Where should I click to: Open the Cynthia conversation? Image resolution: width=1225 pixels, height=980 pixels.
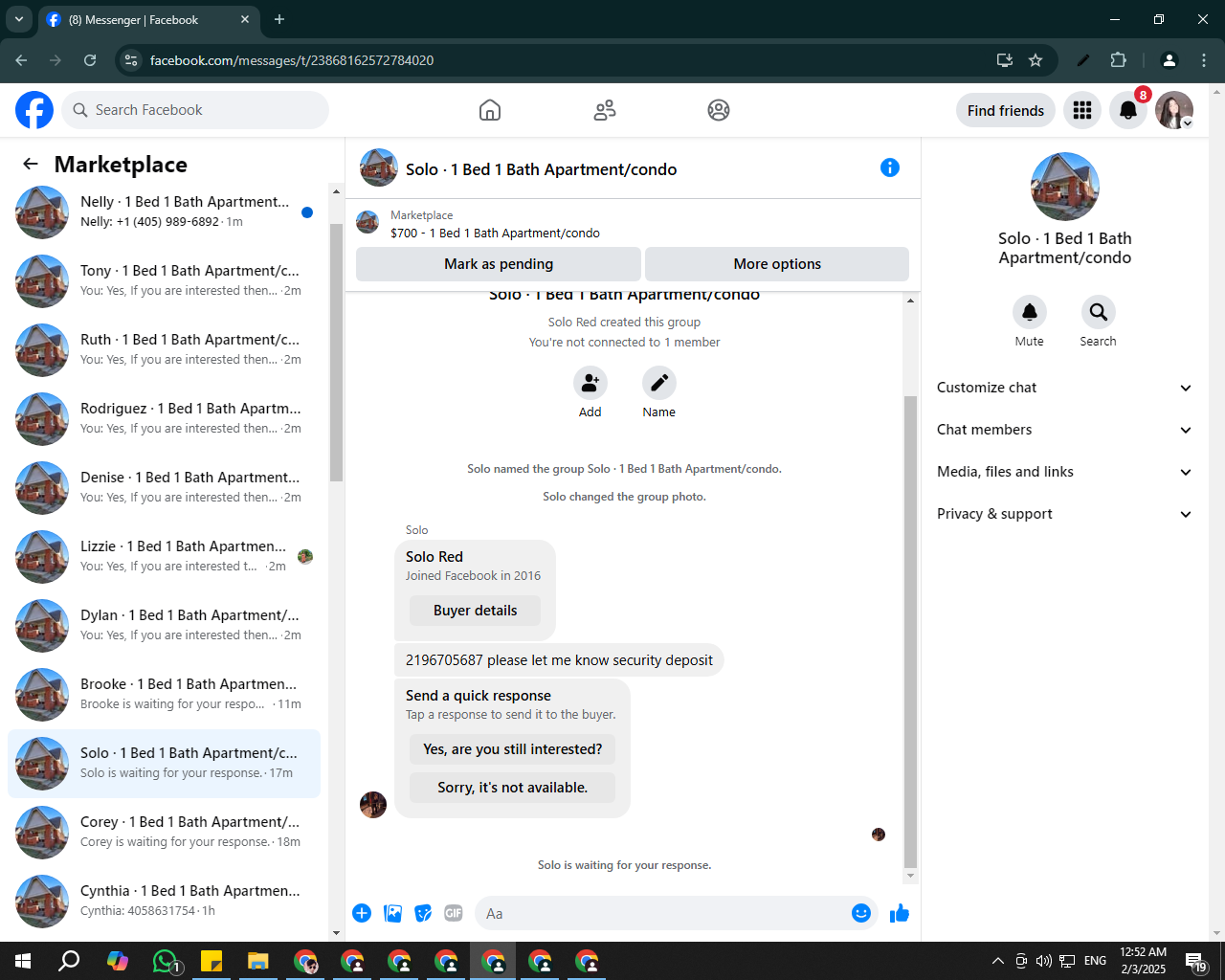click(165, 902)
